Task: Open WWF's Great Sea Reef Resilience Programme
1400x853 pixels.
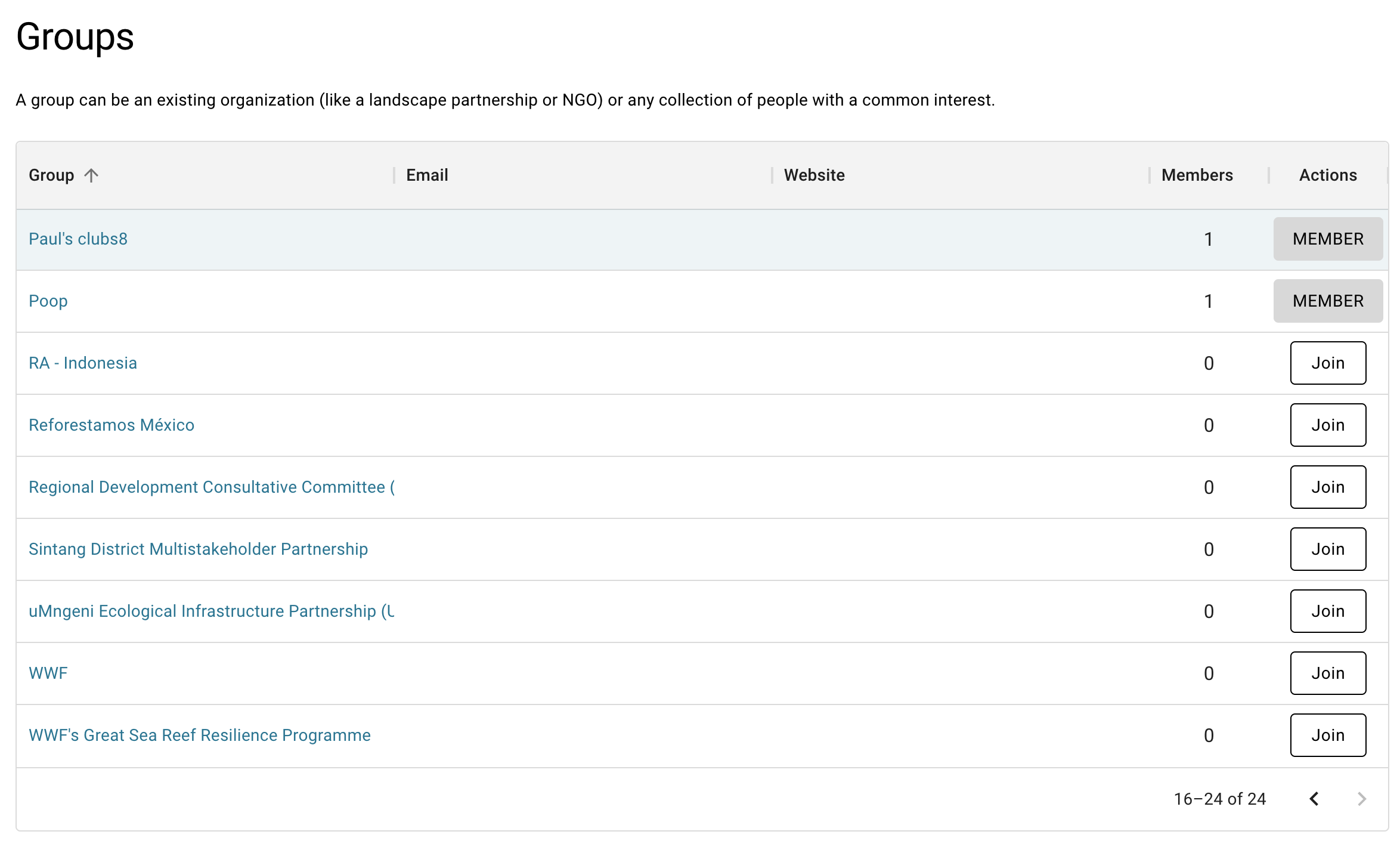Action: pyautogui.click(x=200, y=735)
